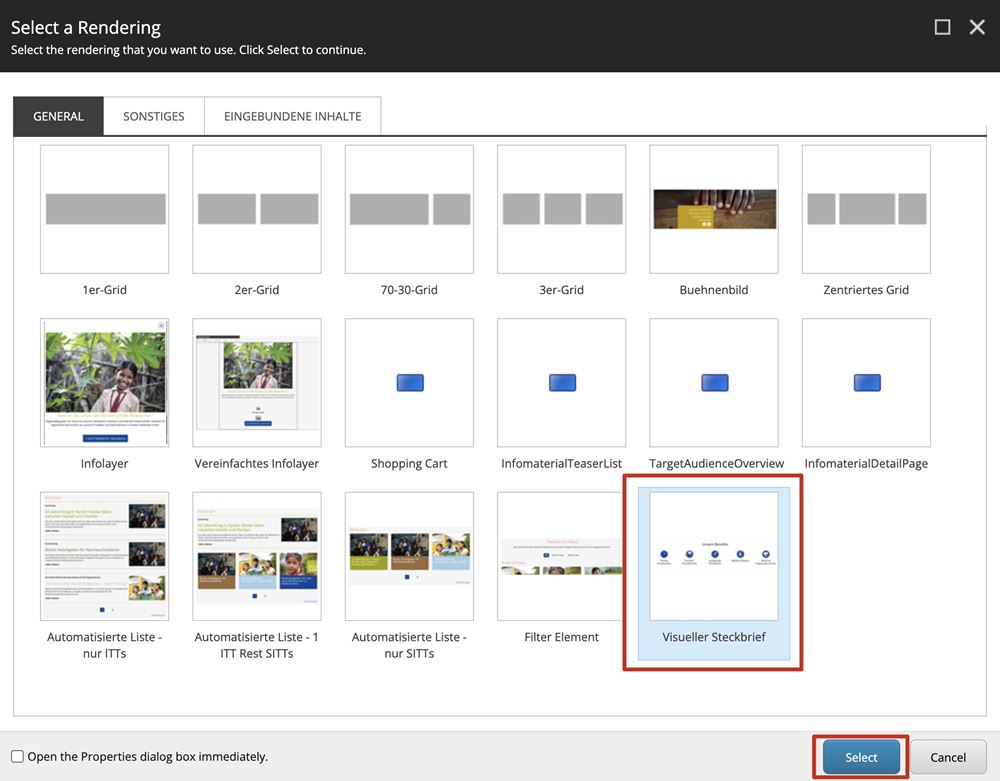Switch to the SONSTIGES tab
Viewport: 1000px width, 781px height.
154,116
